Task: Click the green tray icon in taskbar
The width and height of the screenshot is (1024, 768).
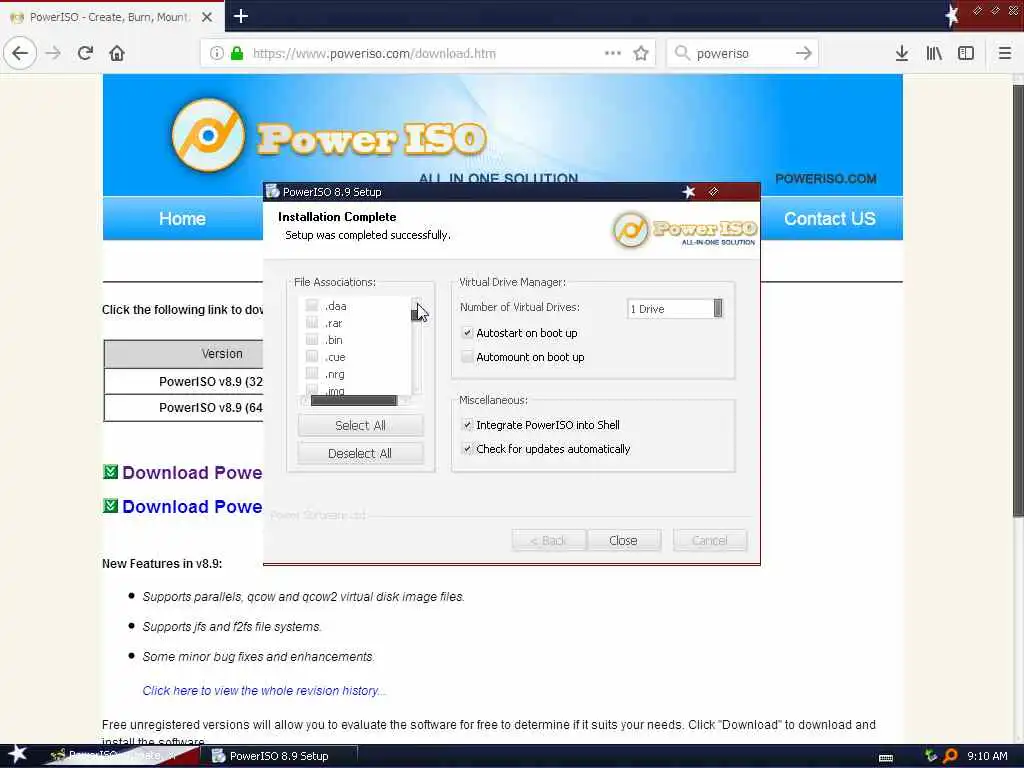Action: pyautogui.click(x=931, y=756)
